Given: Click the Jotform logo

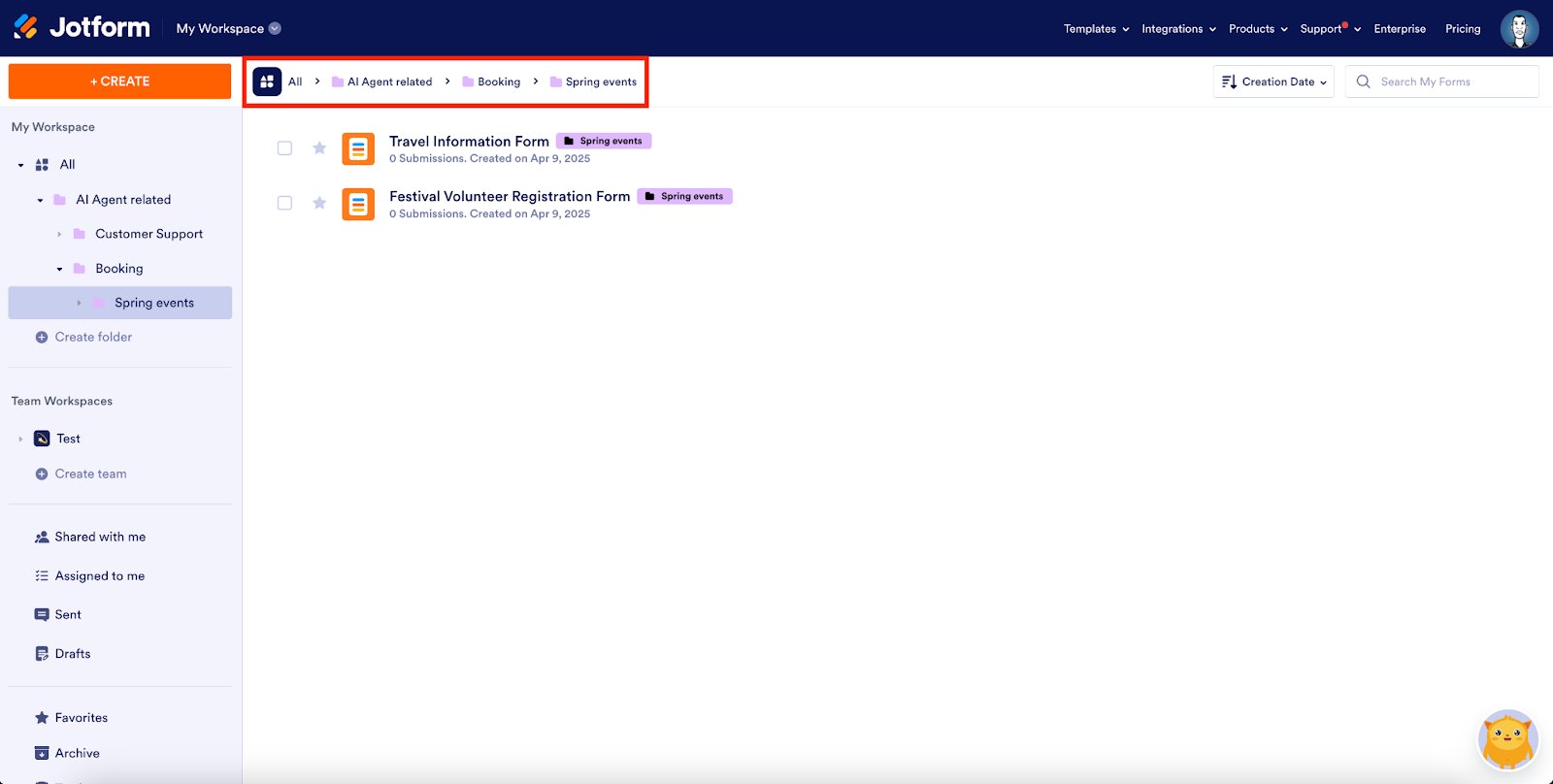Looking at the screenshot, I should (83, 27).
